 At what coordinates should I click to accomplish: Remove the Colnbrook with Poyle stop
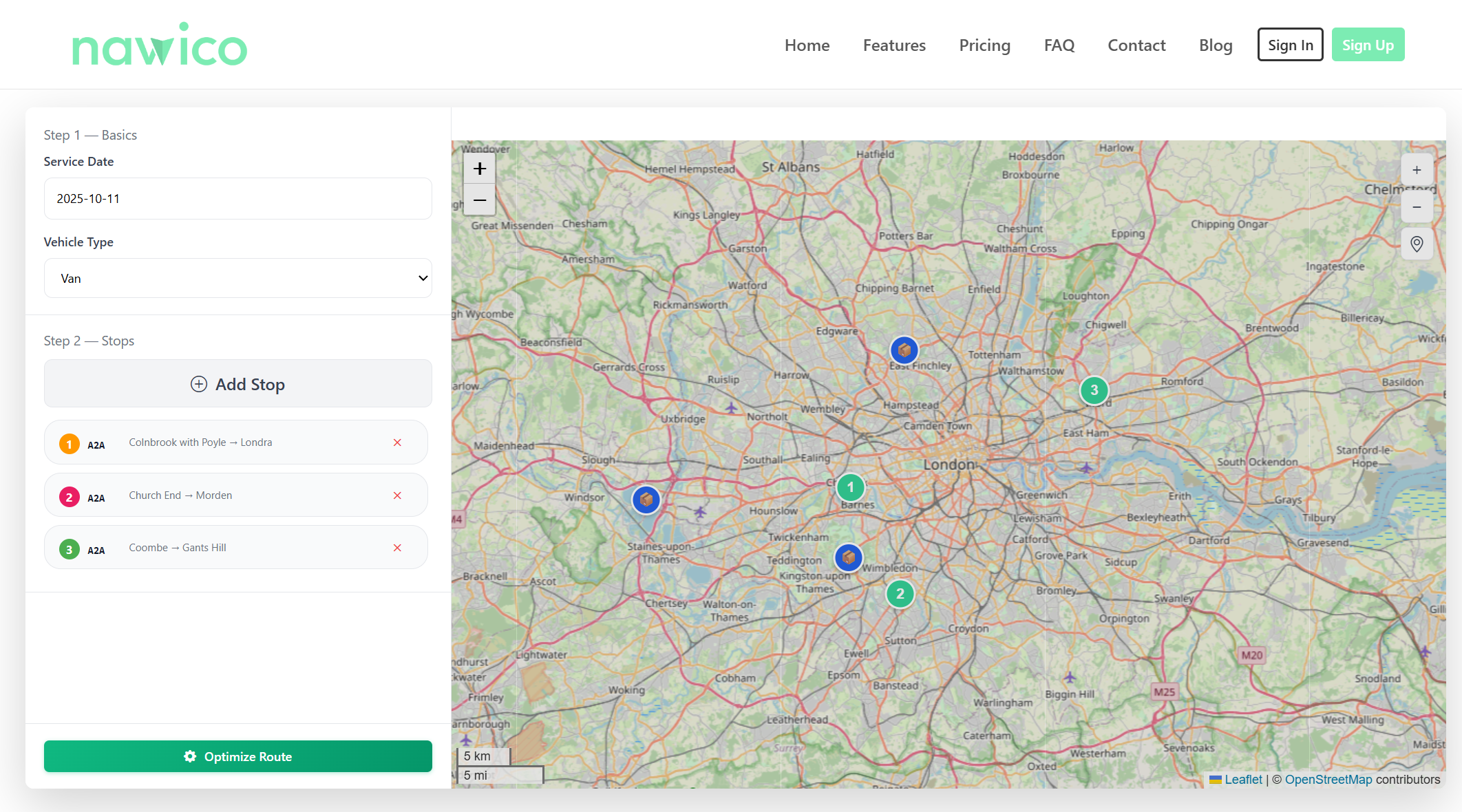point(397,442)
